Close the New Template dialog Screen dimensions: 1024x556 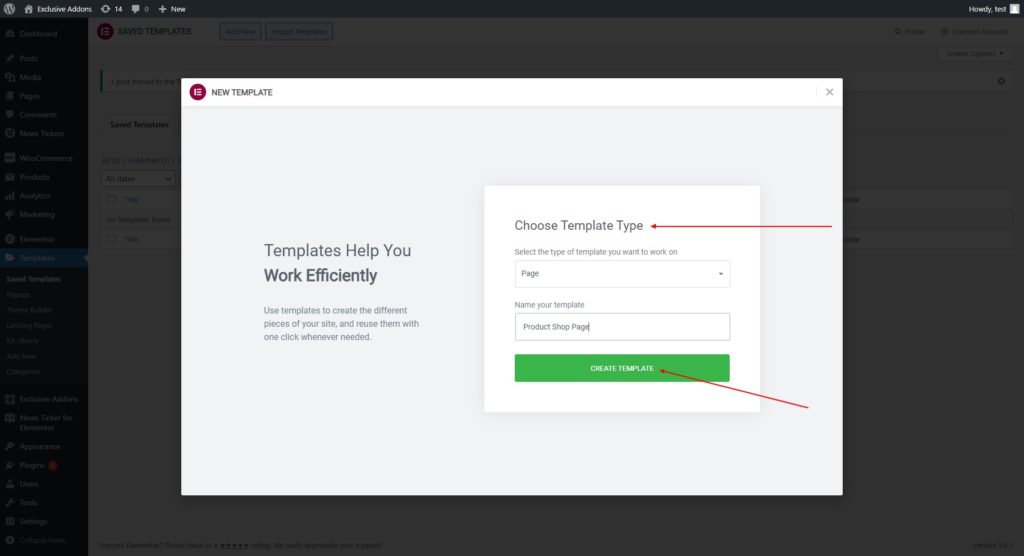click(x=829, y=92)
